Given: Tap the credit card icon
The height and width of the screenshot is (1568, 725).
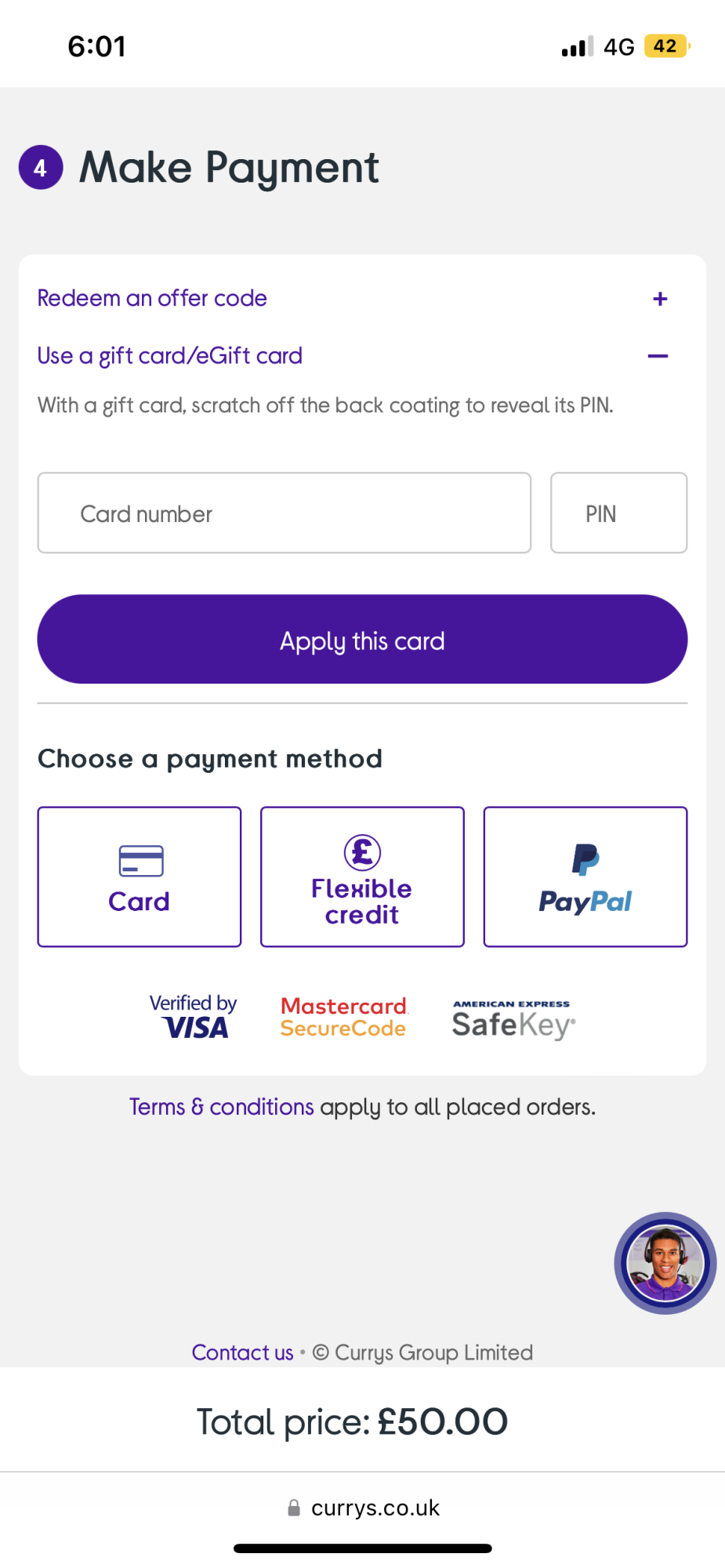Looking at the screenshot, I should pyautogui.click(x=141, y=861).
